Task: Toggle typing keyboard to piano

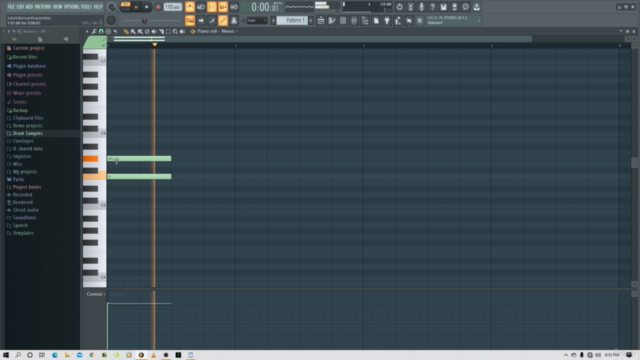Action: click(190, 20)
